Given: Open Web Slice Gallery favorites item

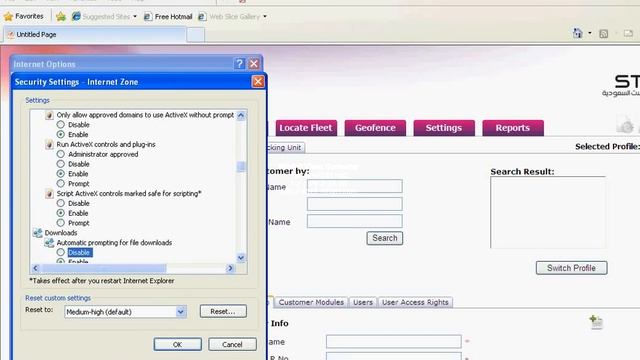Looking at the screenshot, I should pos(229,16).
